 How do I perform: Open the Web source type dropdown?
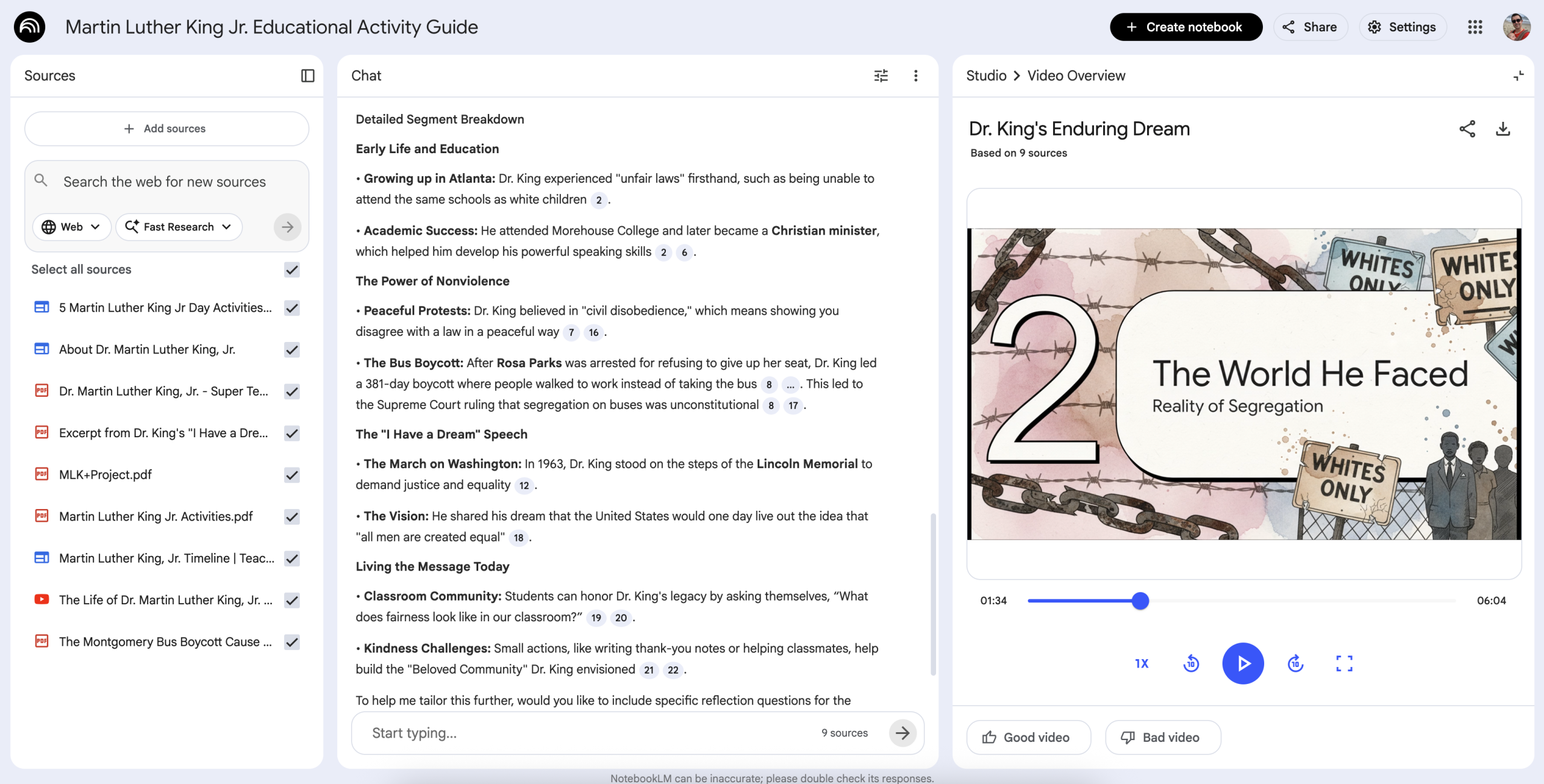click(71, 227)
